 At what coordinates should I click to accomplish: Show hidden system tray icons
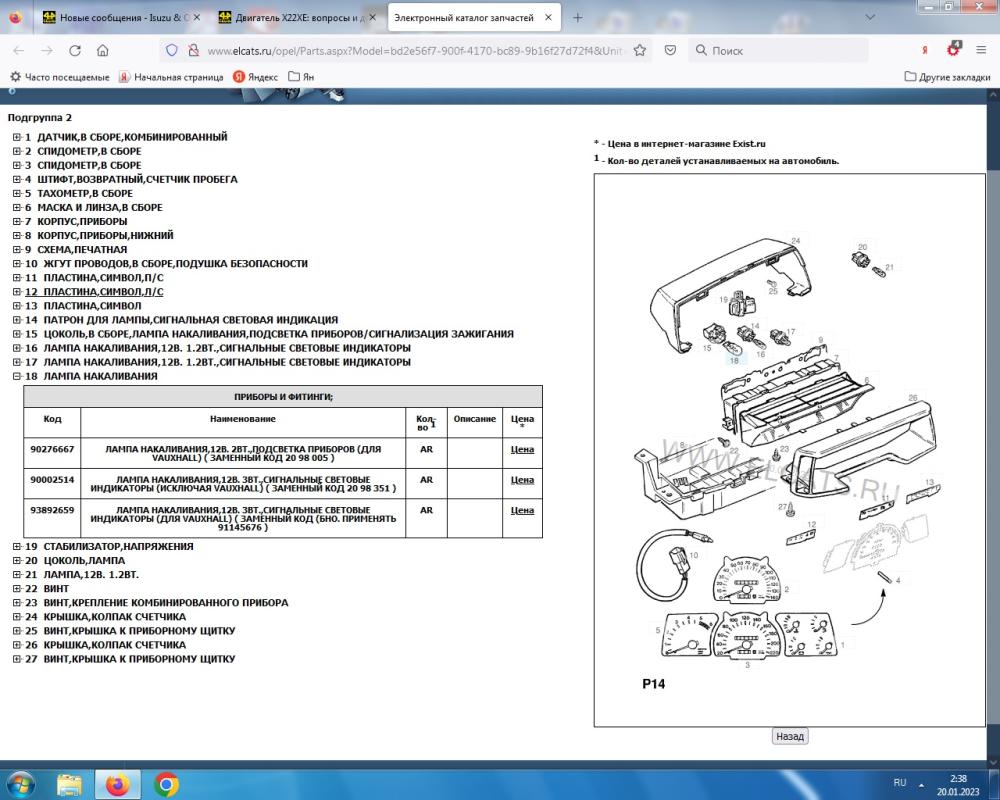pyautogui.click(x=921, y=784)
